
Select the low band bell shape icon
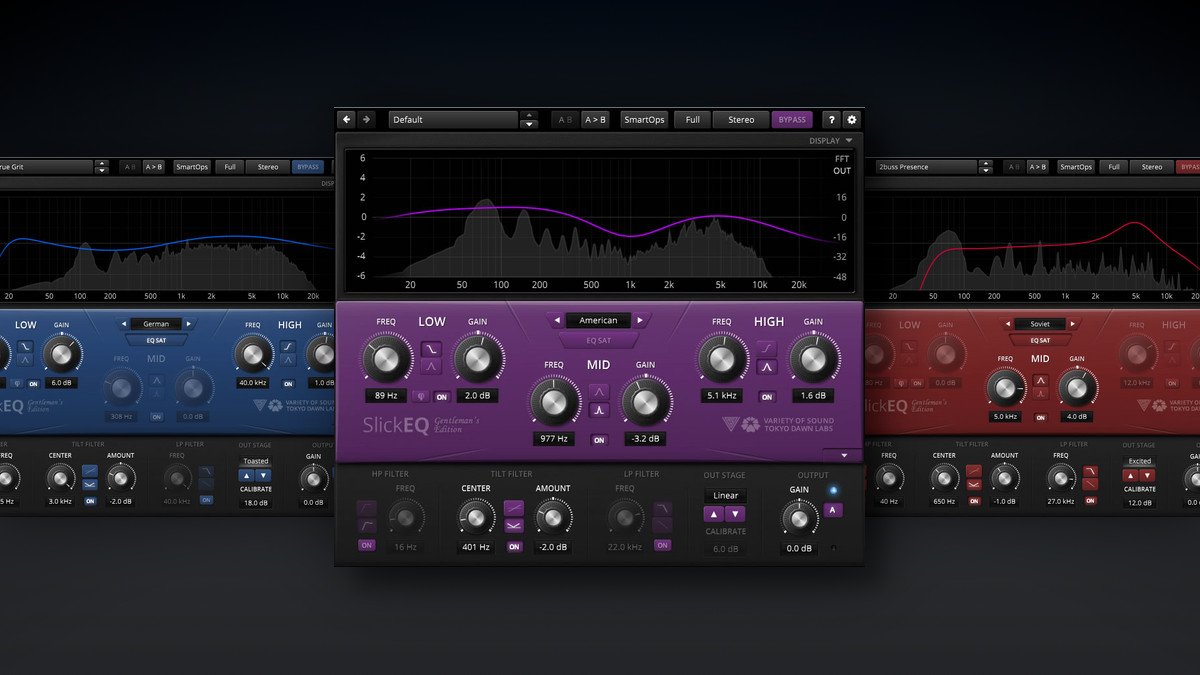coord(431,367)
